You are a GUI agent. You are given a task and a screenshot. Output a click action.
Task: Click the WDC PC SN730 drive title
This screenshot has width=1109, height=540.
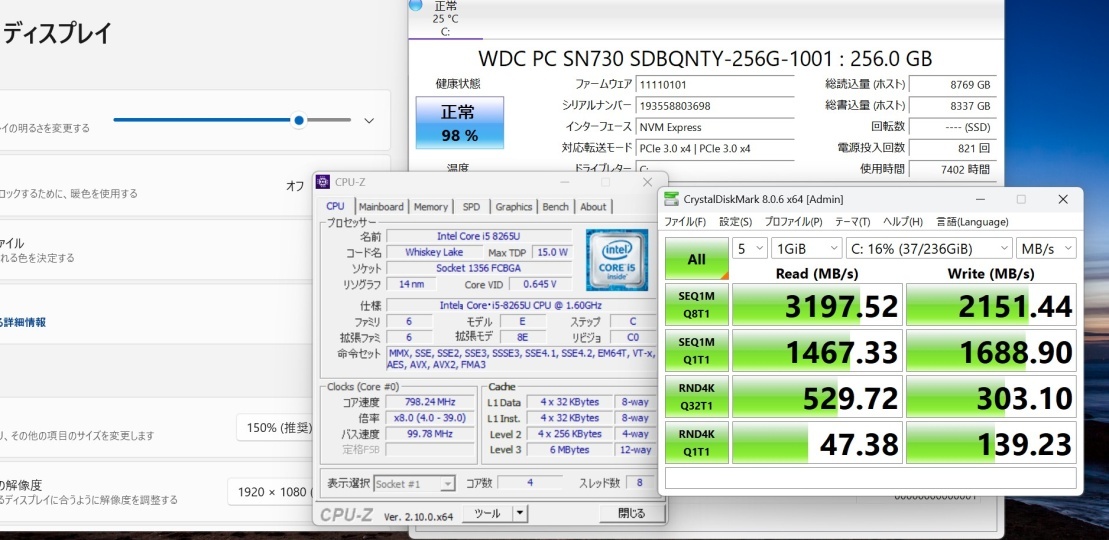pyautogui.click(x=705, y=58)
